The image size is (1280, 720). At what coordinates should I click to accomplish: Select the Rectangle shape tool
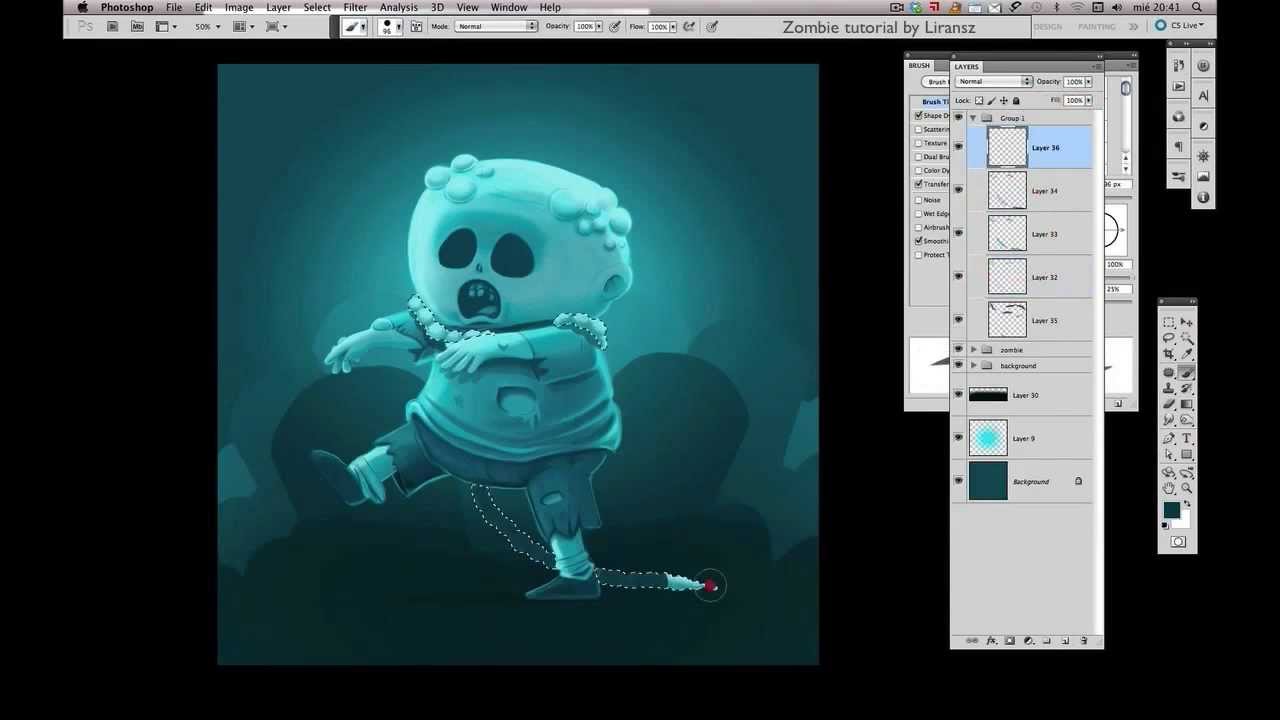tap(1186, 453)
